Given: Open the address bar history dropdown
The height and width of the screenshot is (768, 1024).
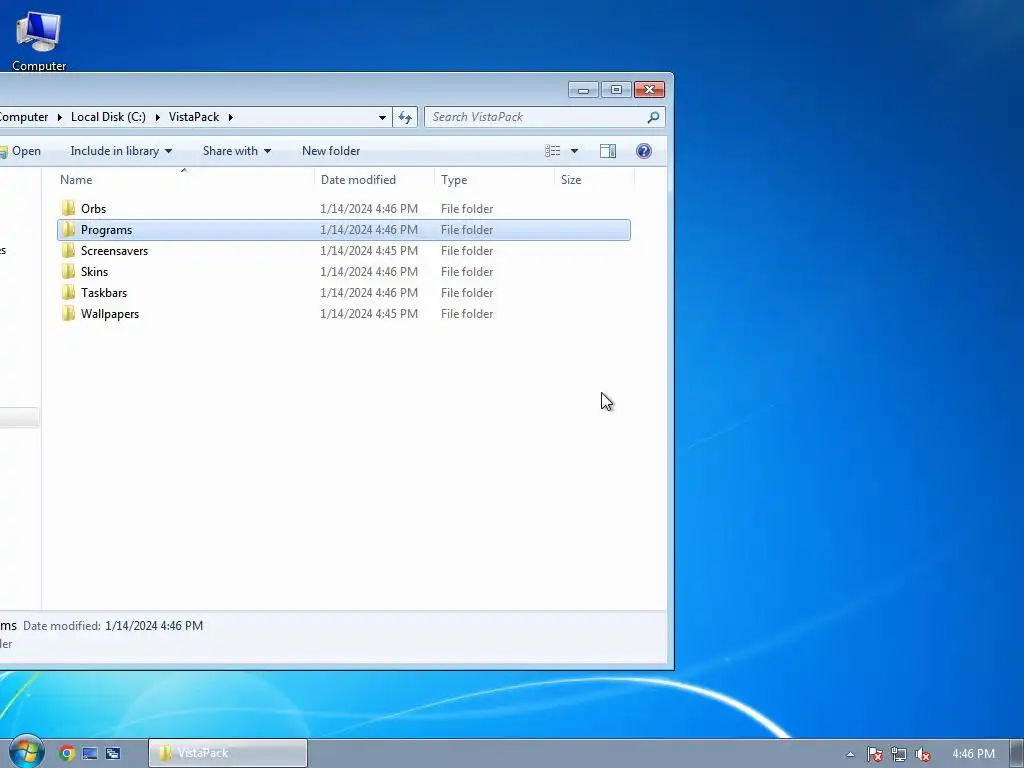Looking at the screenshot, I should tap(382, 118).
